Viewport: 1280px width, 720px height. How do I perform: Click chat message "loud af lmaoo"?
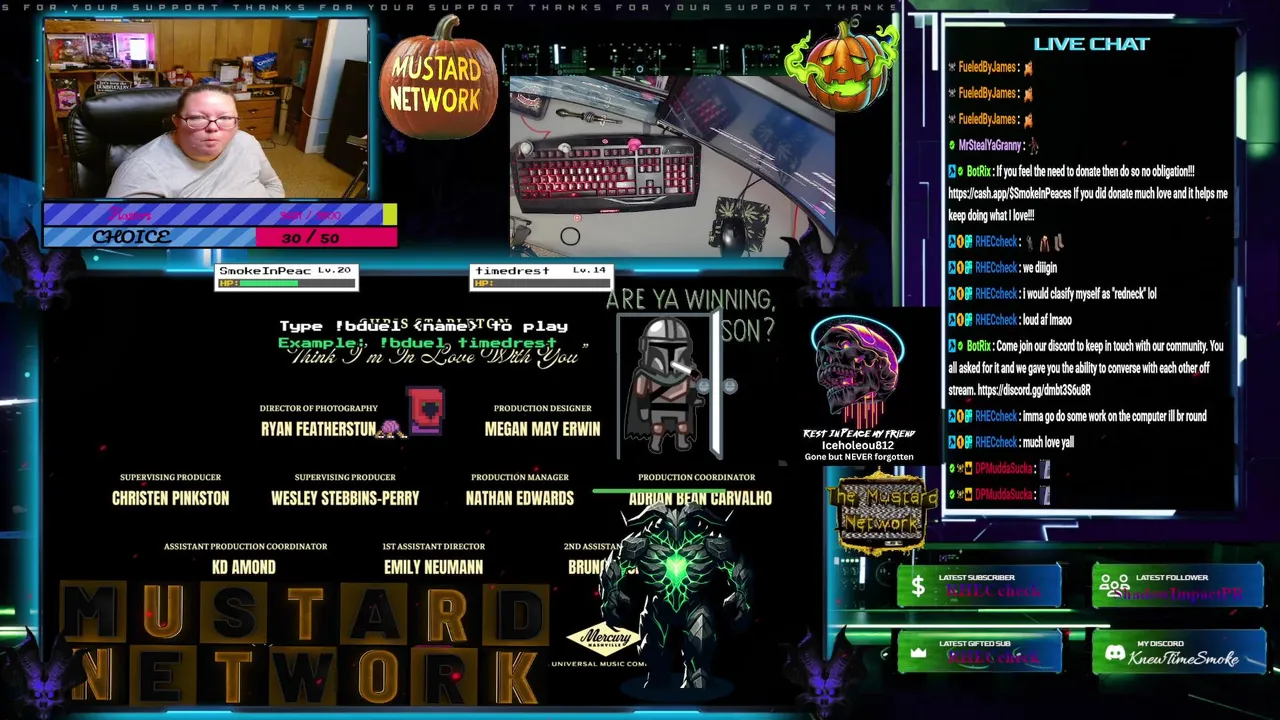pos(1047,320)
